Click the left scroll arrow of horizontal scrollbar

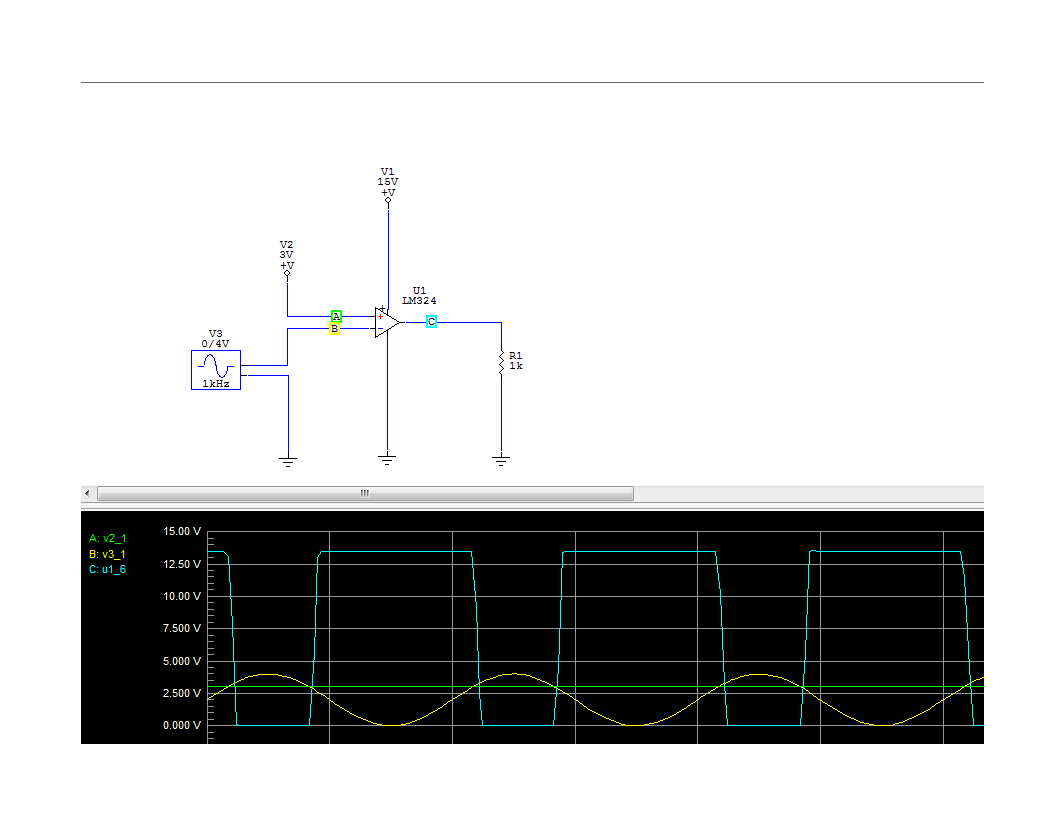click(x=87, y=494)
